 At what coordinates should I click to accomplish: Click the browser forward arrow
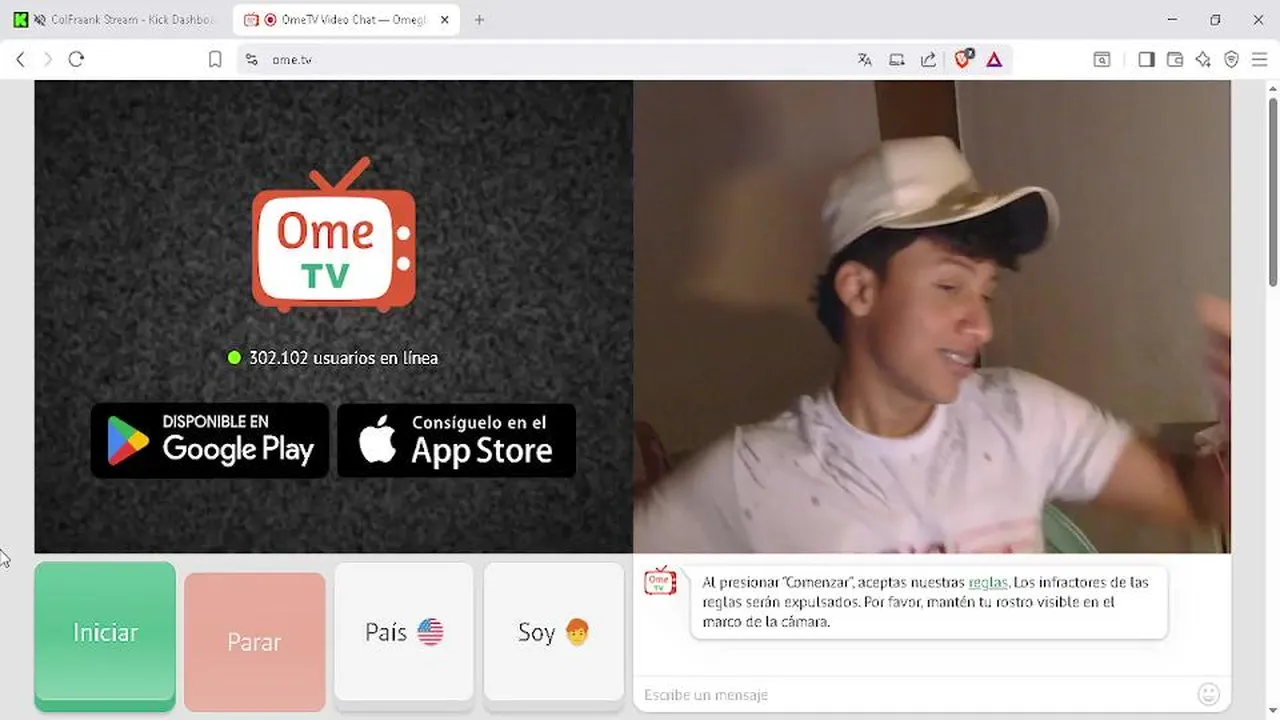coord(47,59)
